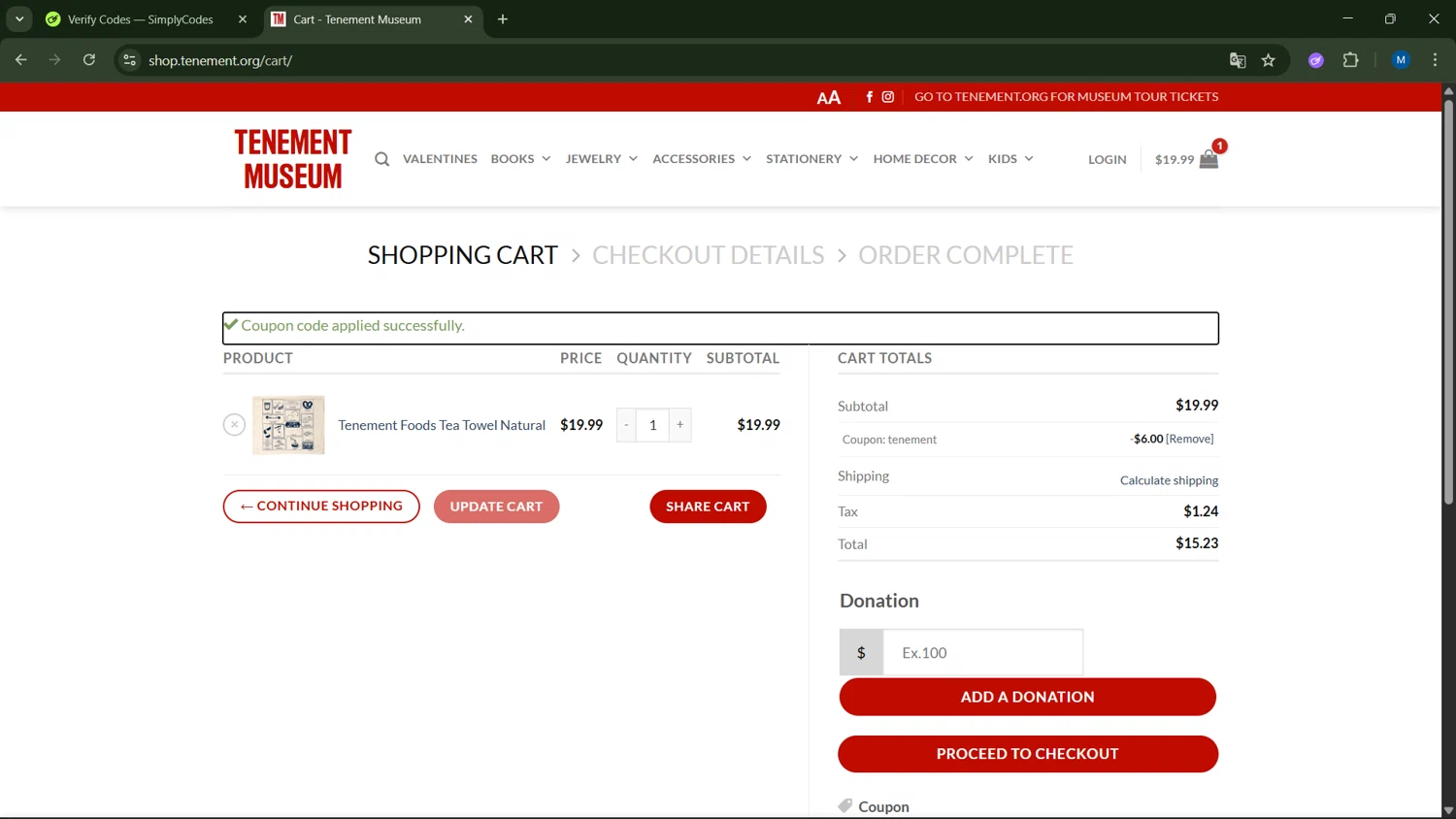Open the Facebook icon in top bar

(x=869, y=97)
